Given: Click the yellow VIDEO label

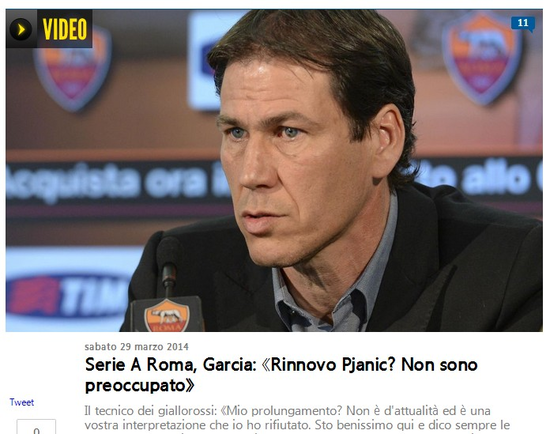Looking at the screenshot, I should [65, 29].
